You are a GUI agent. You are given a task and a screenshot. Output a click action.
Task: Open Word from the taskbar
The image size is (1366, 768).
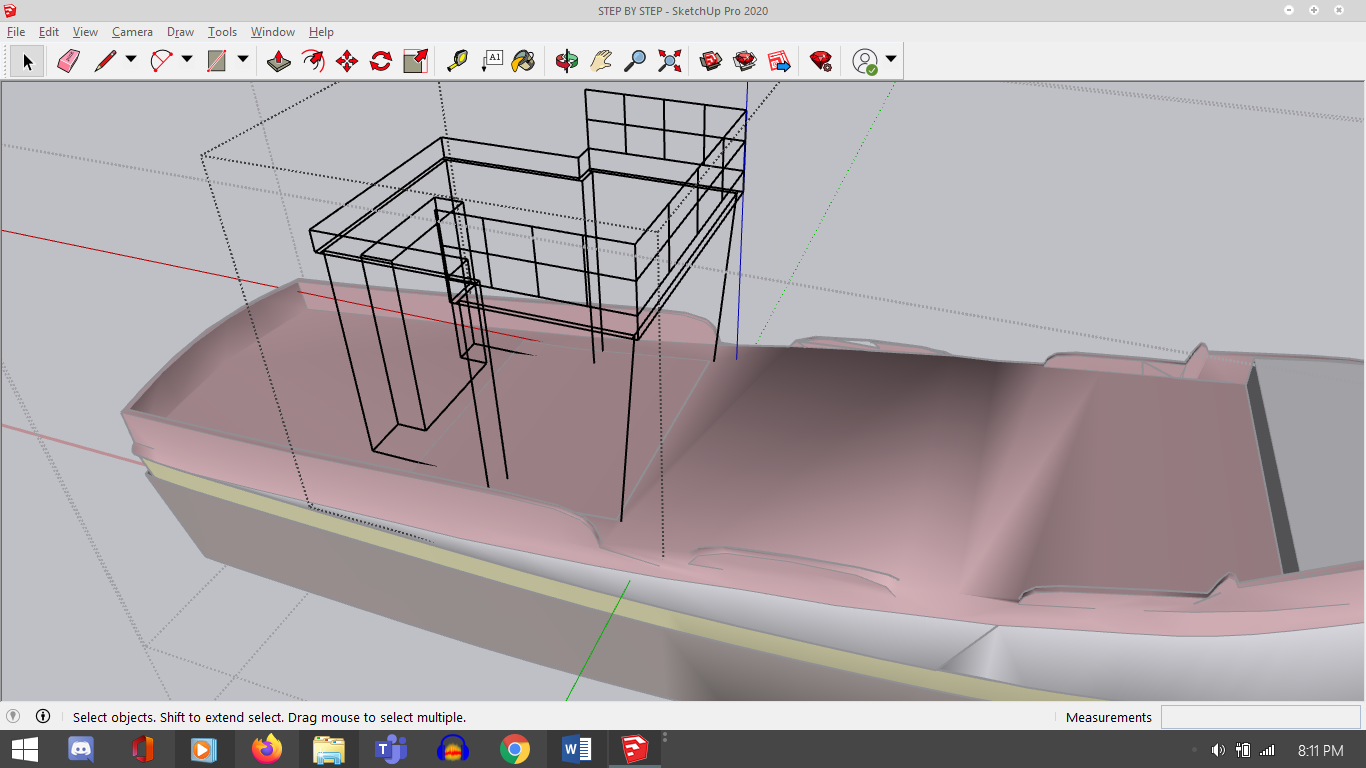(x=576, y=749)
